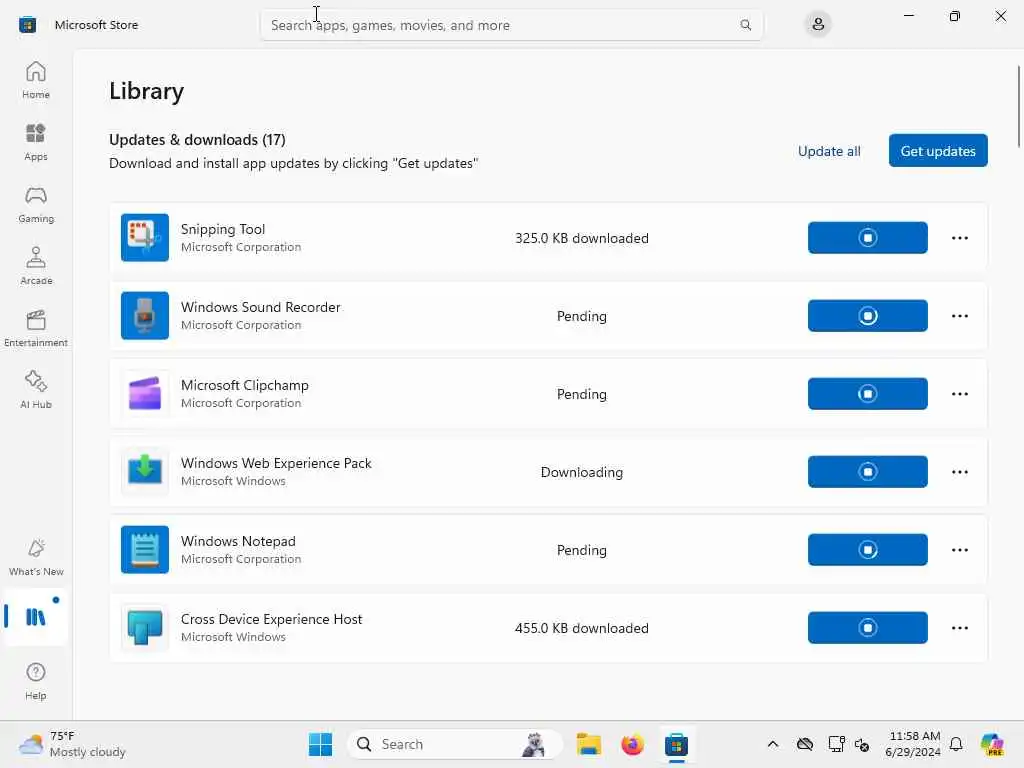Open more options for Snipping Tool
This screenshot has width=1024, height=768.
click(959, 238)
